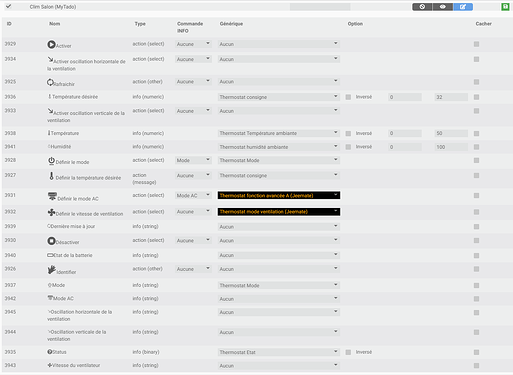Click the ban icon button in header

[422, 7]
